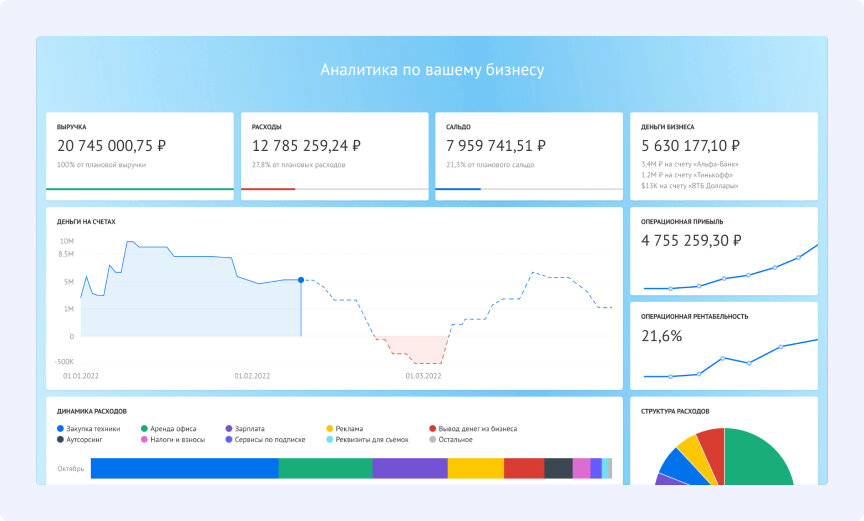Screen dimensions: 864x521
Task: Click the 21,3% от планового сальдо text
Action: click(490, 165)
